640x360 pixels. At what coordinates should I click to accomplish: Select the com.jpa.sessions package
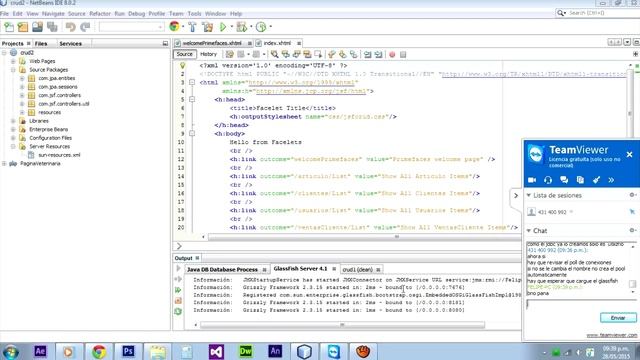pyautogui.click(x=58, y=87)
